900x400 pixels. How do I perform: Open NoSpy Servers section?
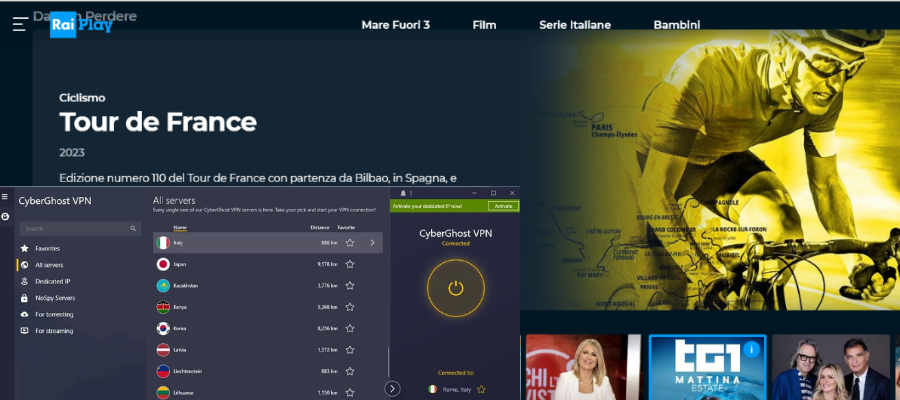(55, 298)
